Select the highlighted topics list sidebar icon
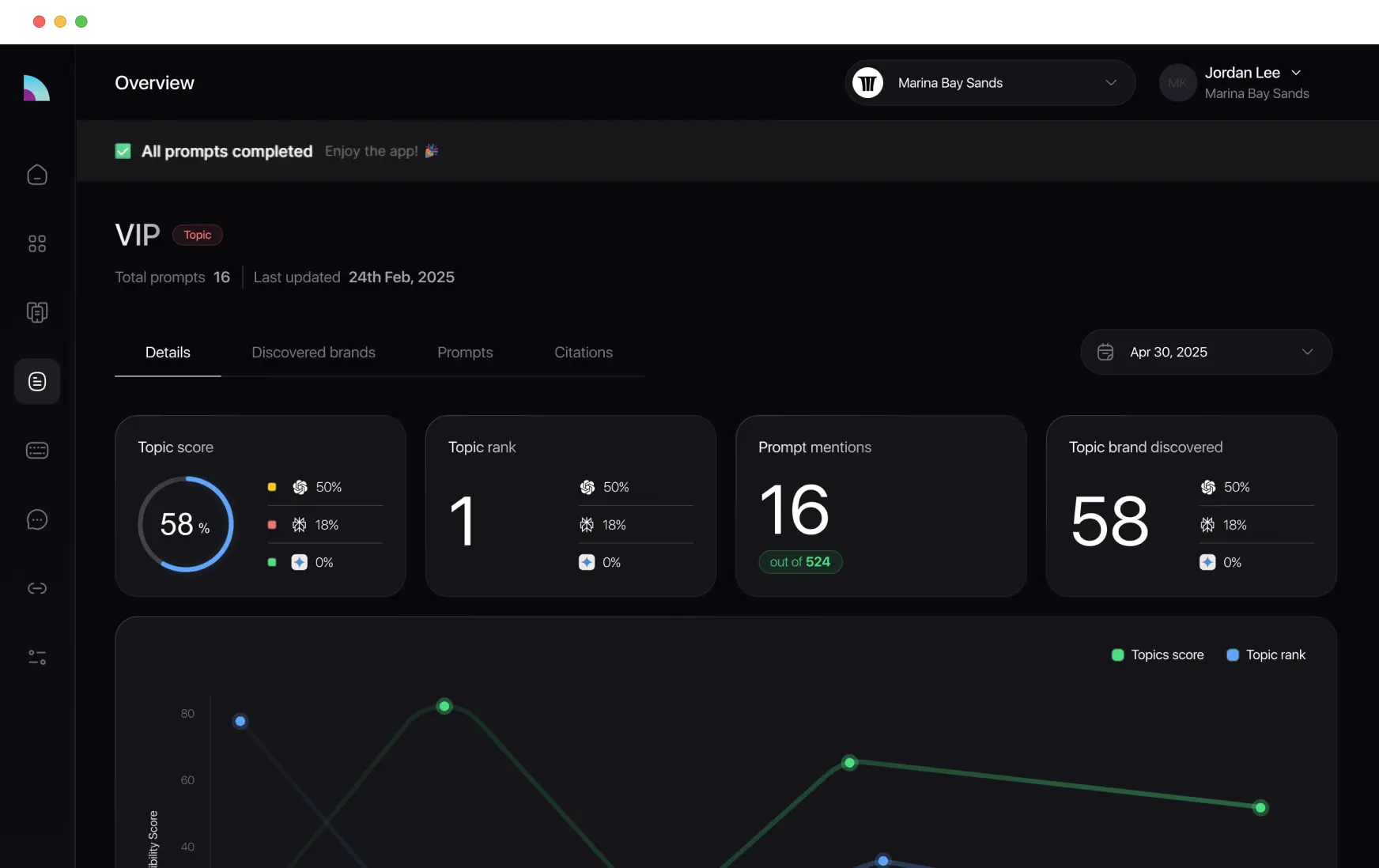The image size is (1379, 868). pyautogui.click(x=37, y=382)
